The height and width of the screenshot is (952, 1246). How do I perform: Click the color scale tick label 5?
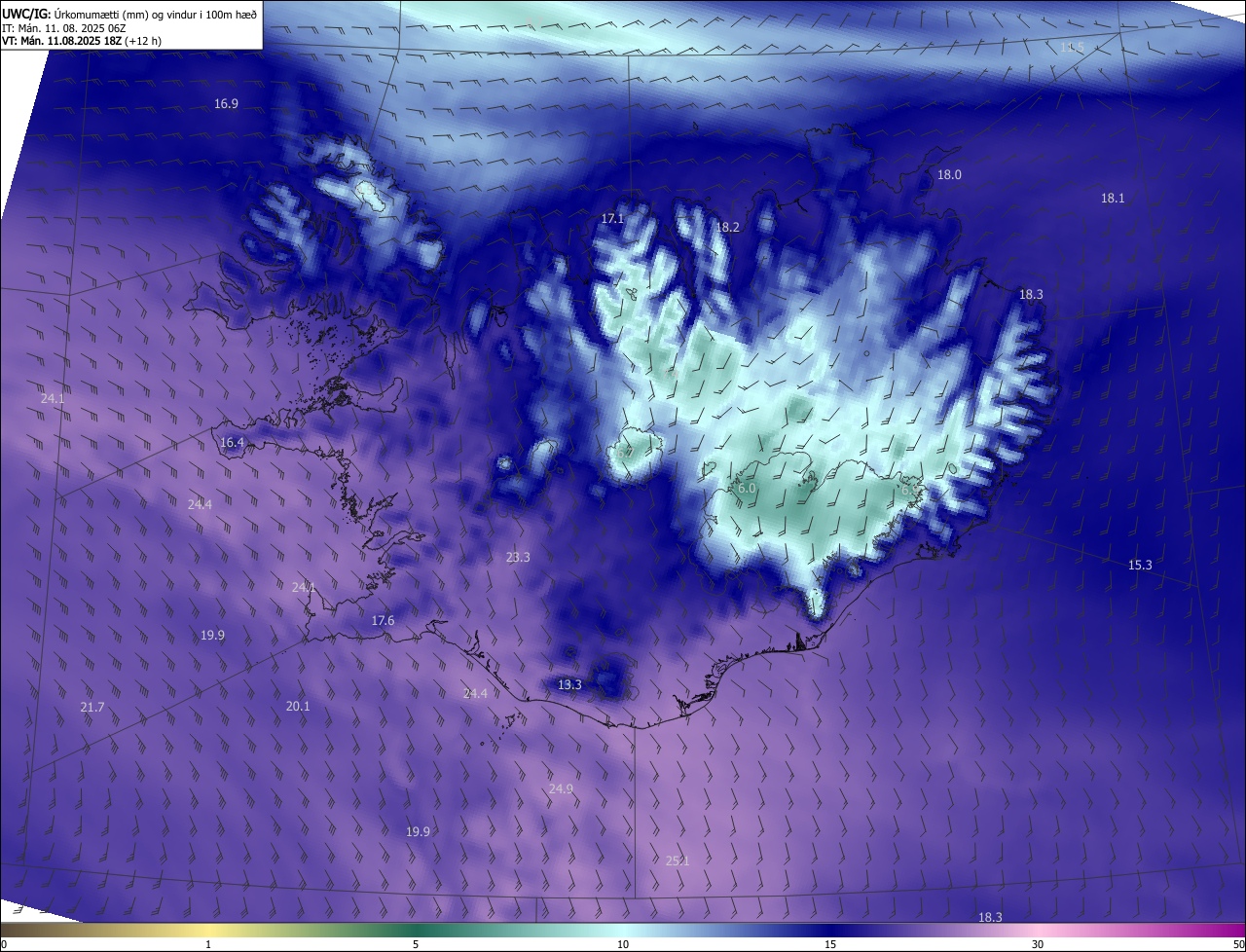(416, 944)
